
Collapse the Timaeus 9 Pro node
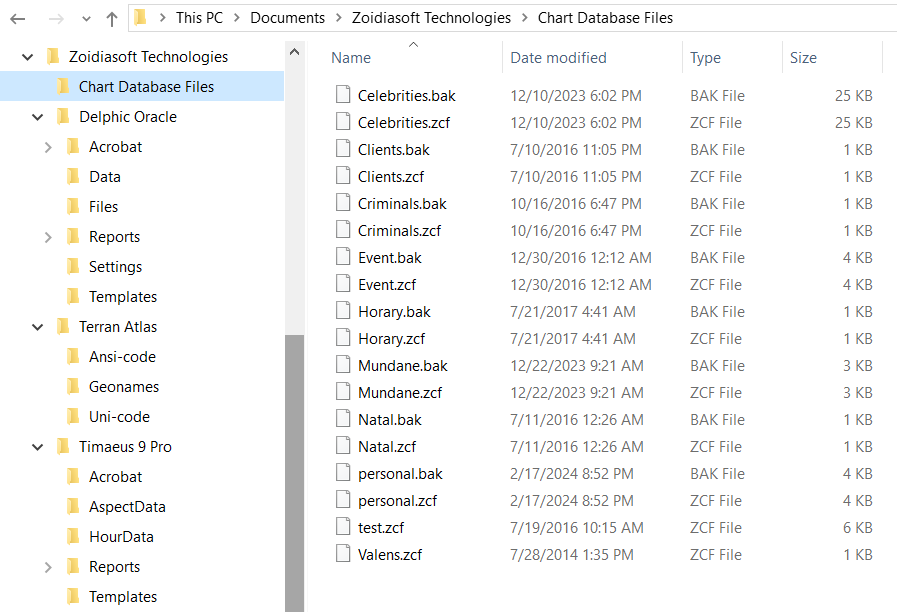coord(37,447)
